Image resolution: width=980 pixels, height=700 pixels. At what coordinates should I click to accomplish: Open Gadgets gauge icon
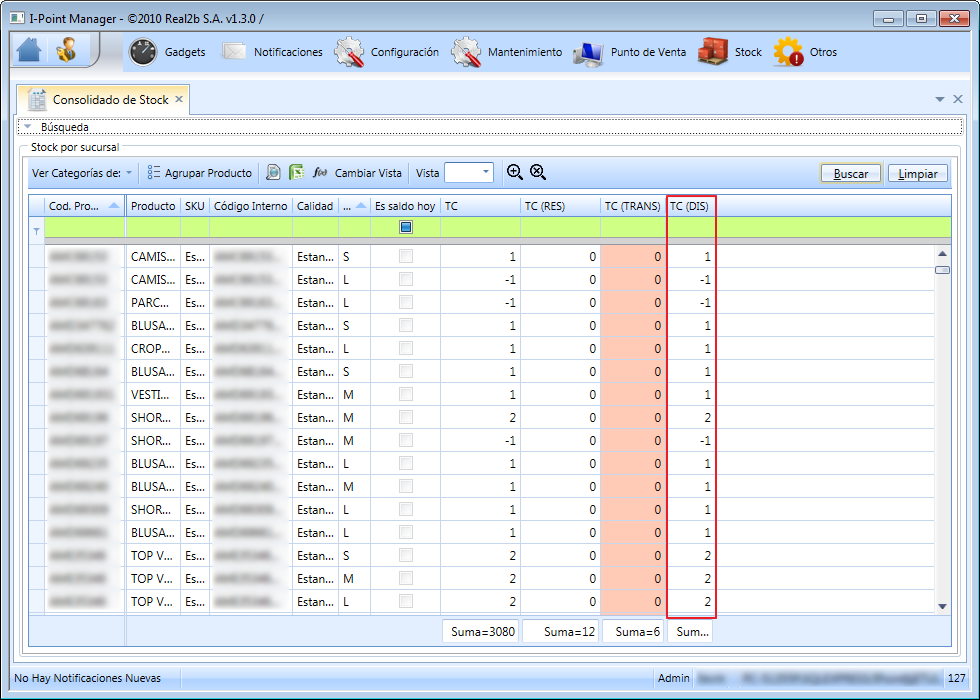point(142,52)
